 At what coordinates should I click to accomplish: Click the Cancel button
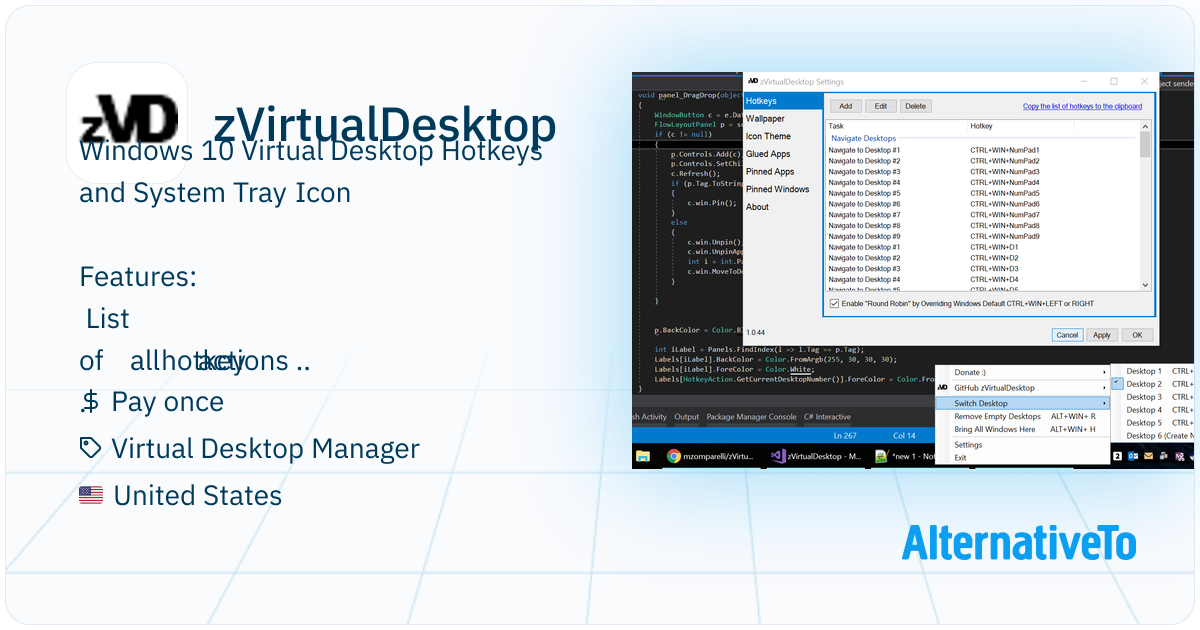[x=1067, y=335]
